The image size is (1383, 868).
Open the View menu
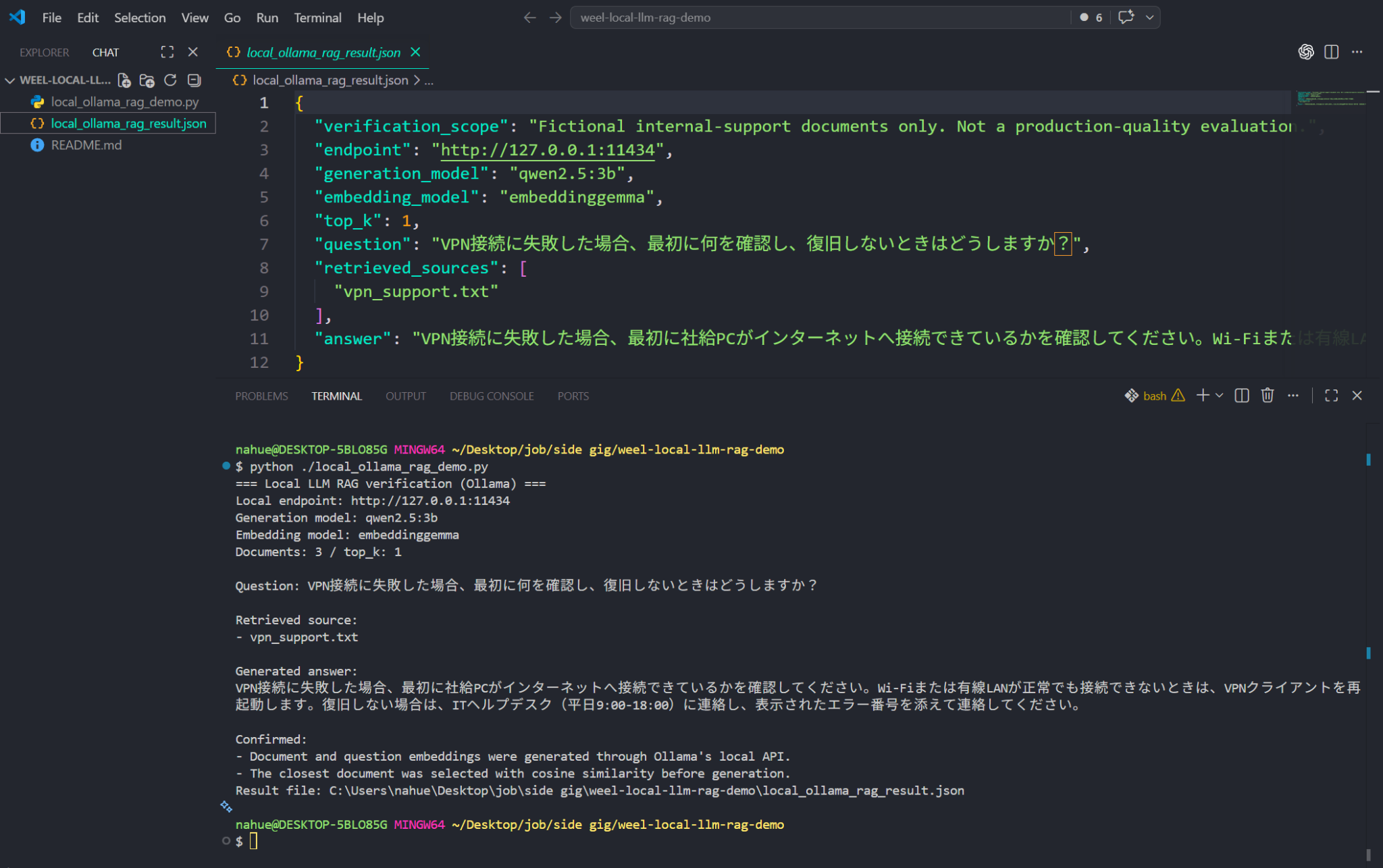coord(194,18)
